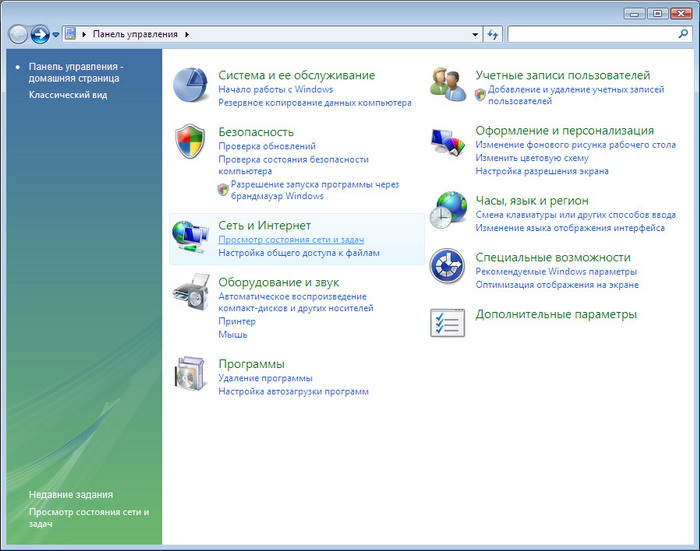Viewport: 700px width, 551px height.
Task: Click Разрешение запуска программы через брандмауэр Windows
Action: pyautogui.click(x=315, y=190)
